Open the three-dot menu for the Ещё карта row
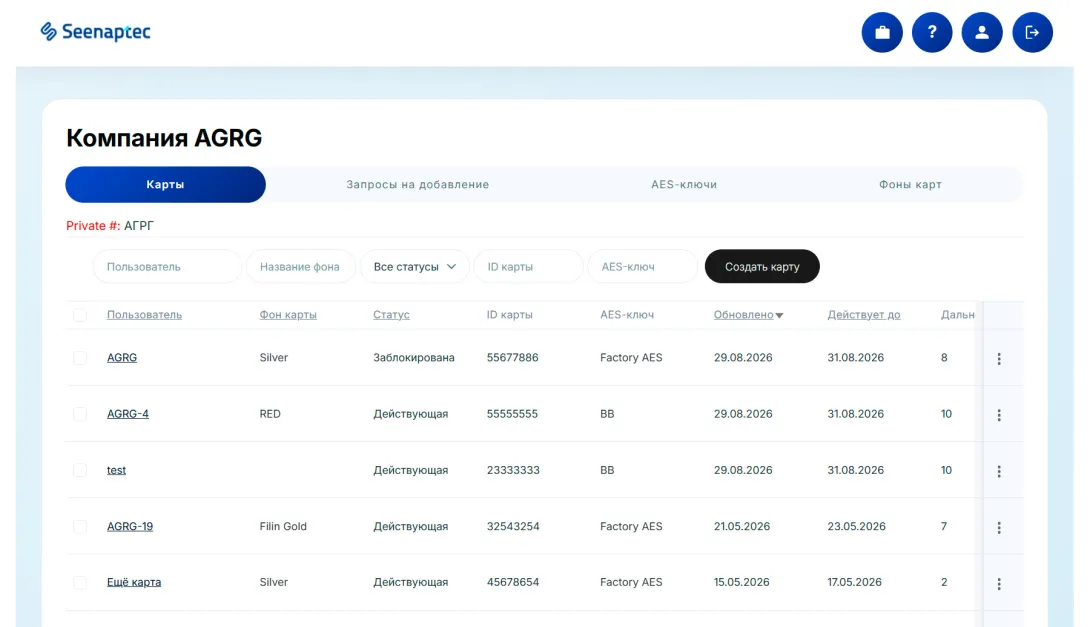This screenshot has width=1090, height=627. [x=999, y=584]
